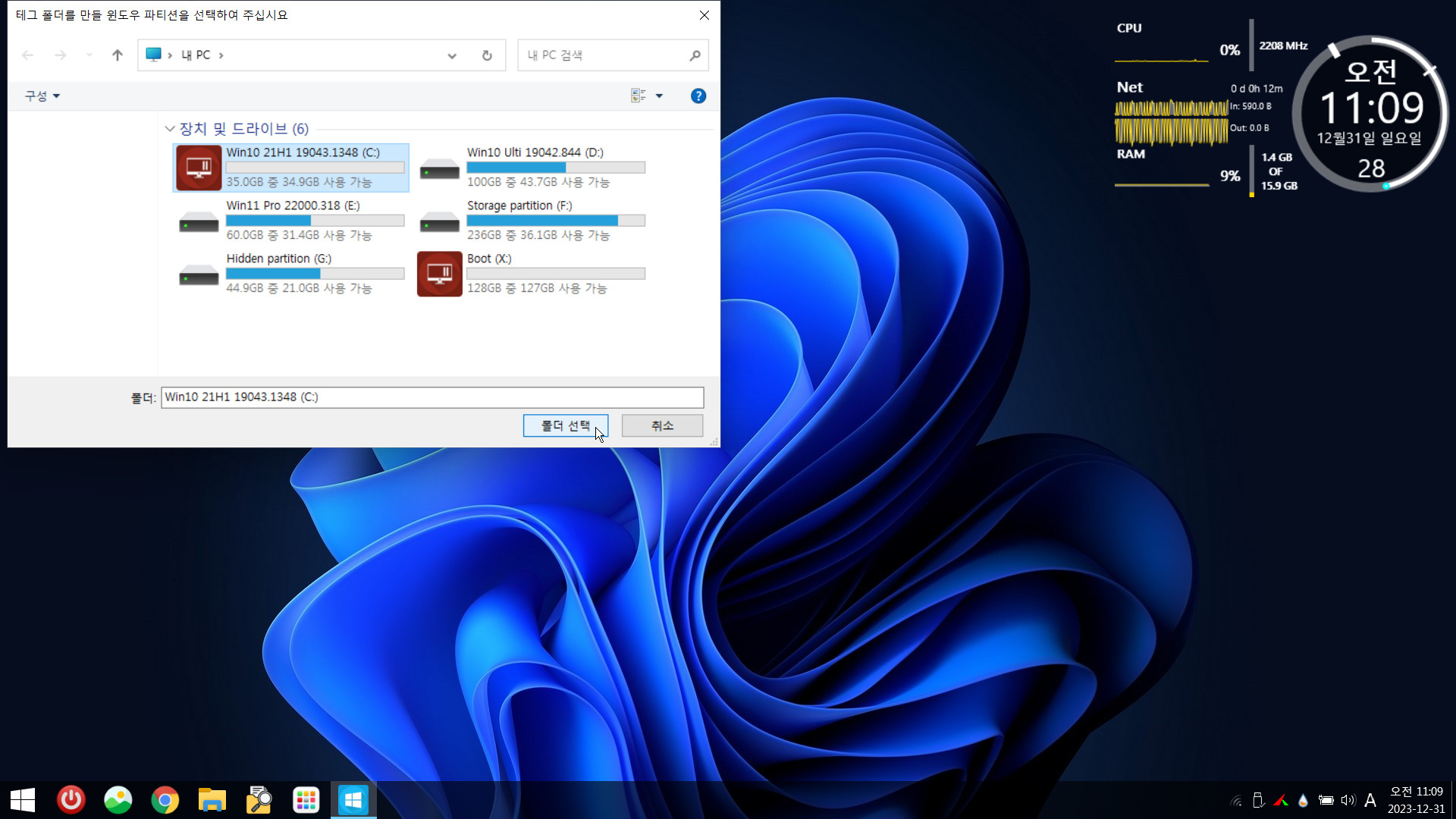Click the red power taskbar icon
Screen dimensions: 1456x819
click(71, 800)
